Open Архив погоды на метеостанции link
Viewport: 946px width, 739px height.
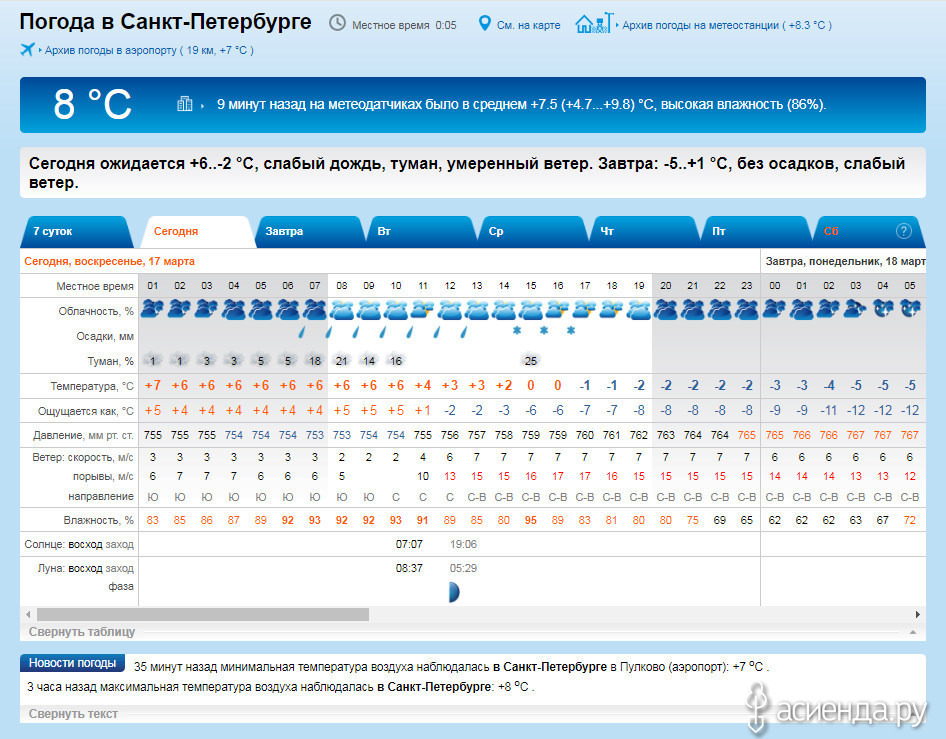click(x=726, y=25)
